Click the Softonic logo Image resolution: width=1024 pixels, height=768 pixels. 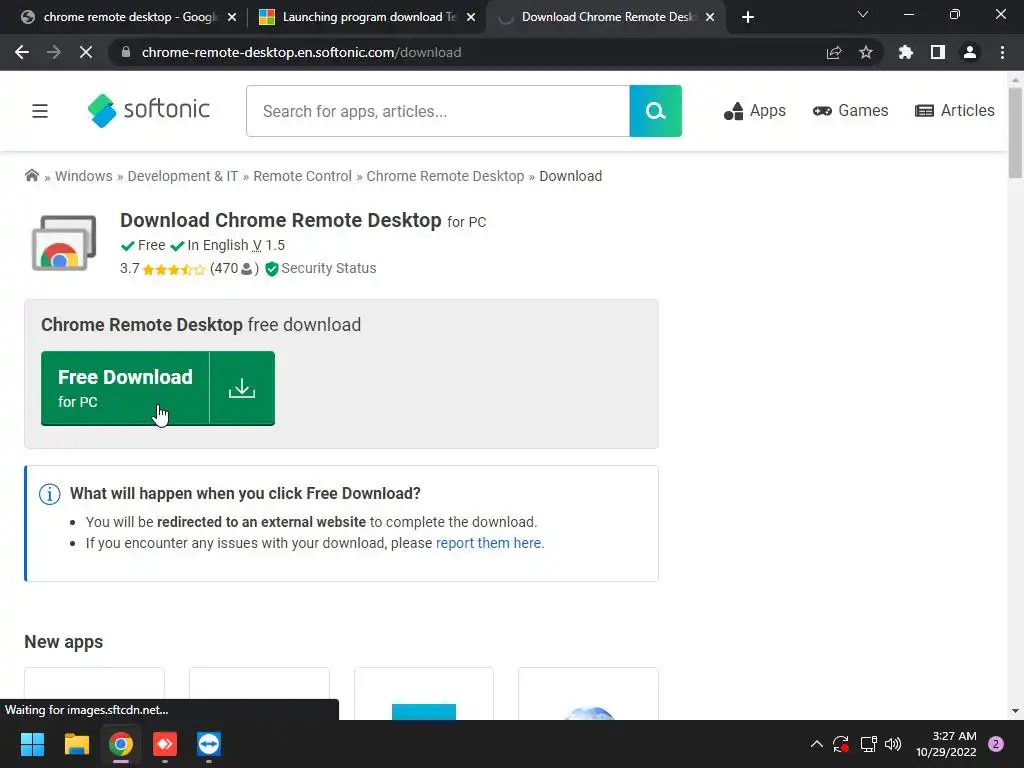pyautogui.click(x=149, y=110)
